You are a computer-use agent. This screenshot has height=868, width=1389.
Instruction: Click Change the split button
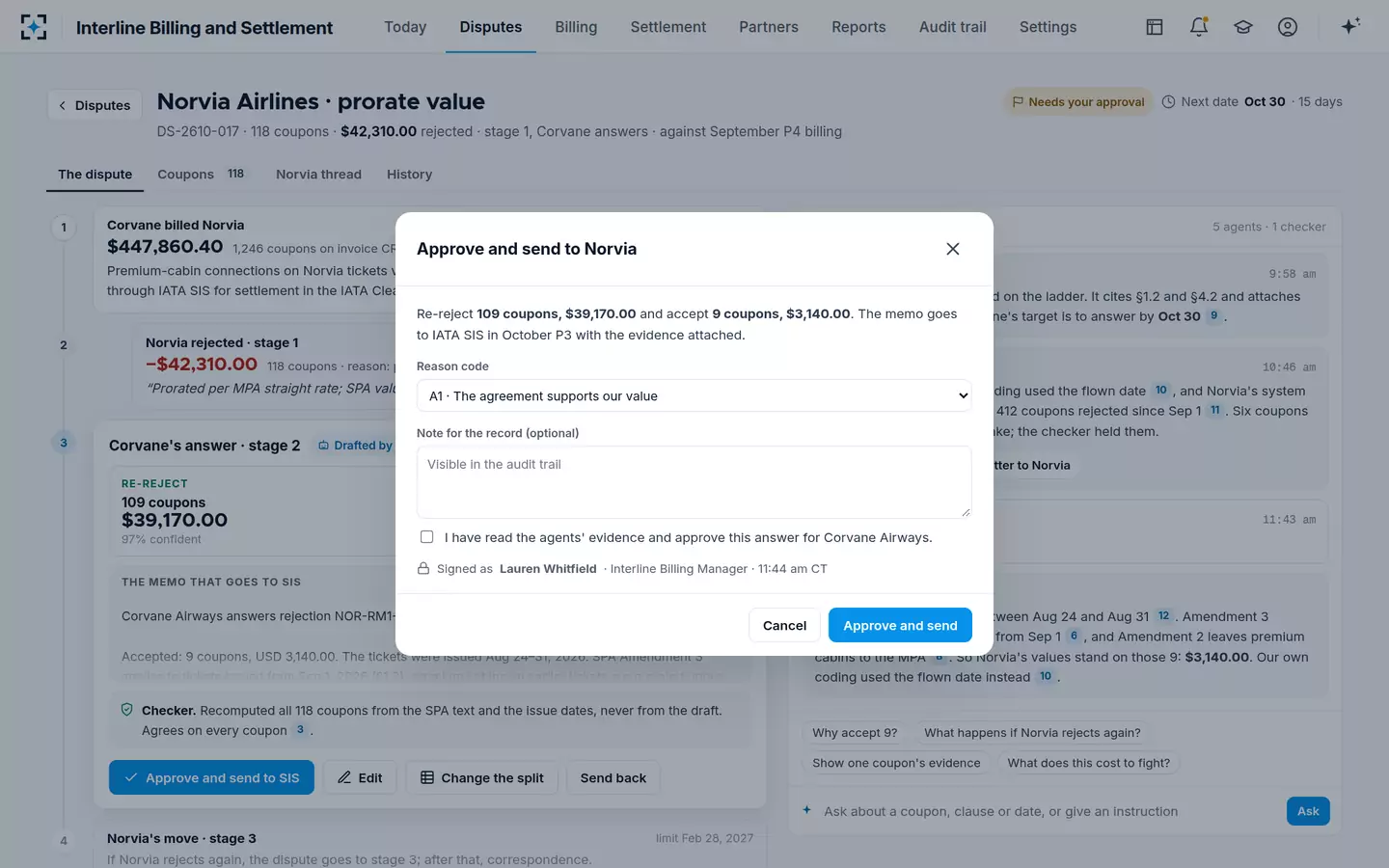[x=482, y=777]
